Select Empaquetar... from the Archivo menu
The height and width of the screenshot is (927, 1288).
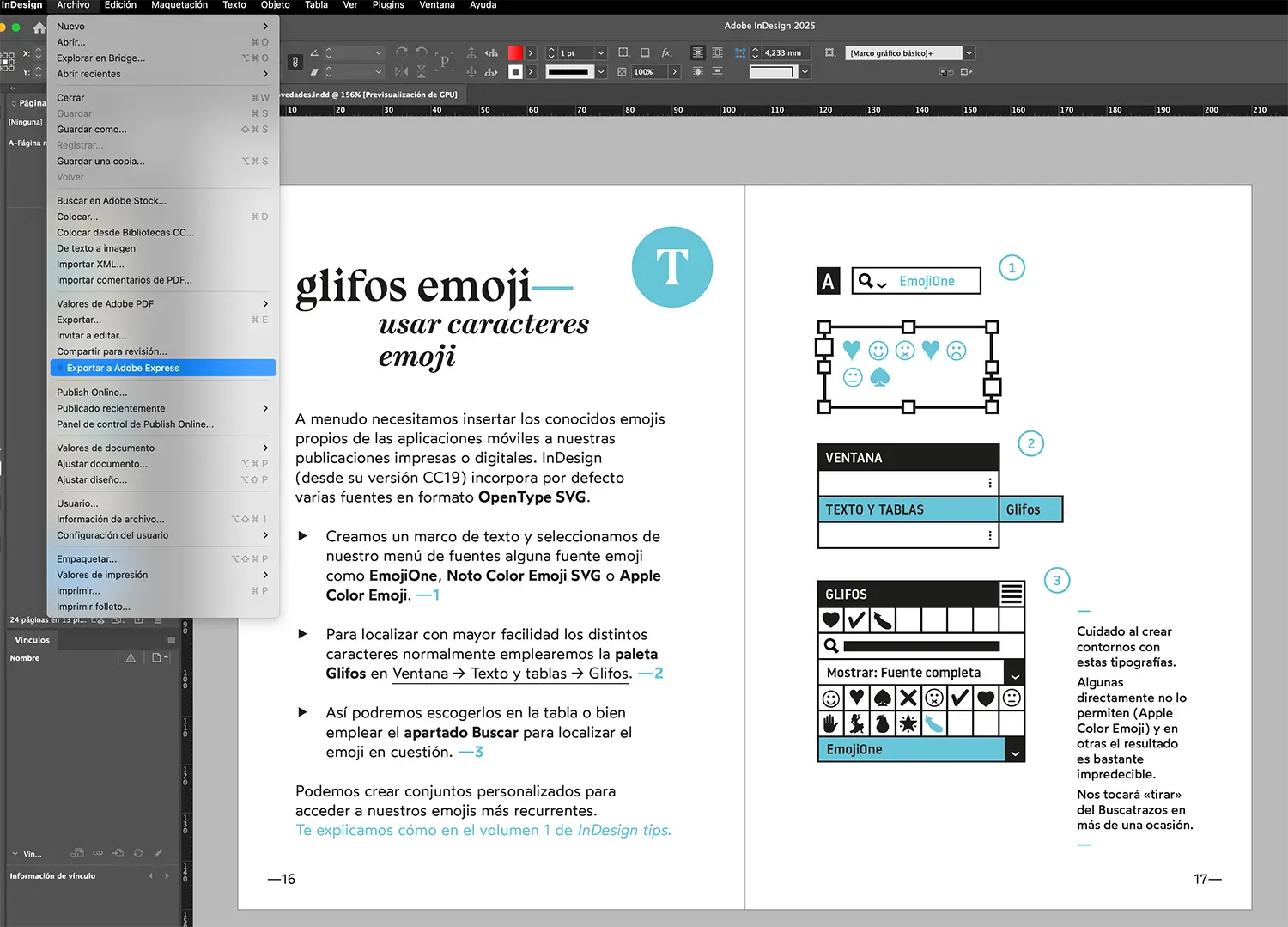87,559
